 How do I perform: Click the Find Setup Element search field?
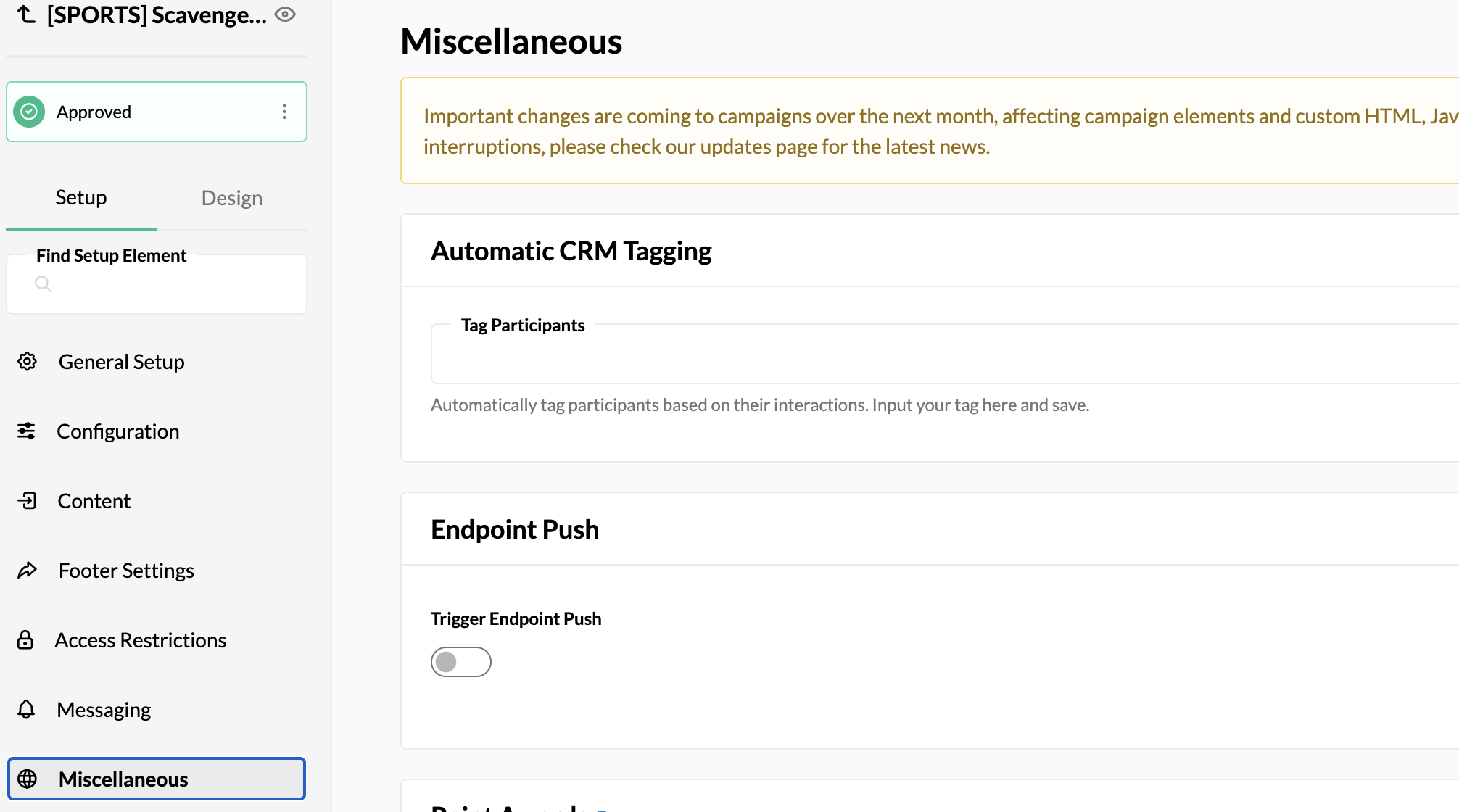pos(157,284)
